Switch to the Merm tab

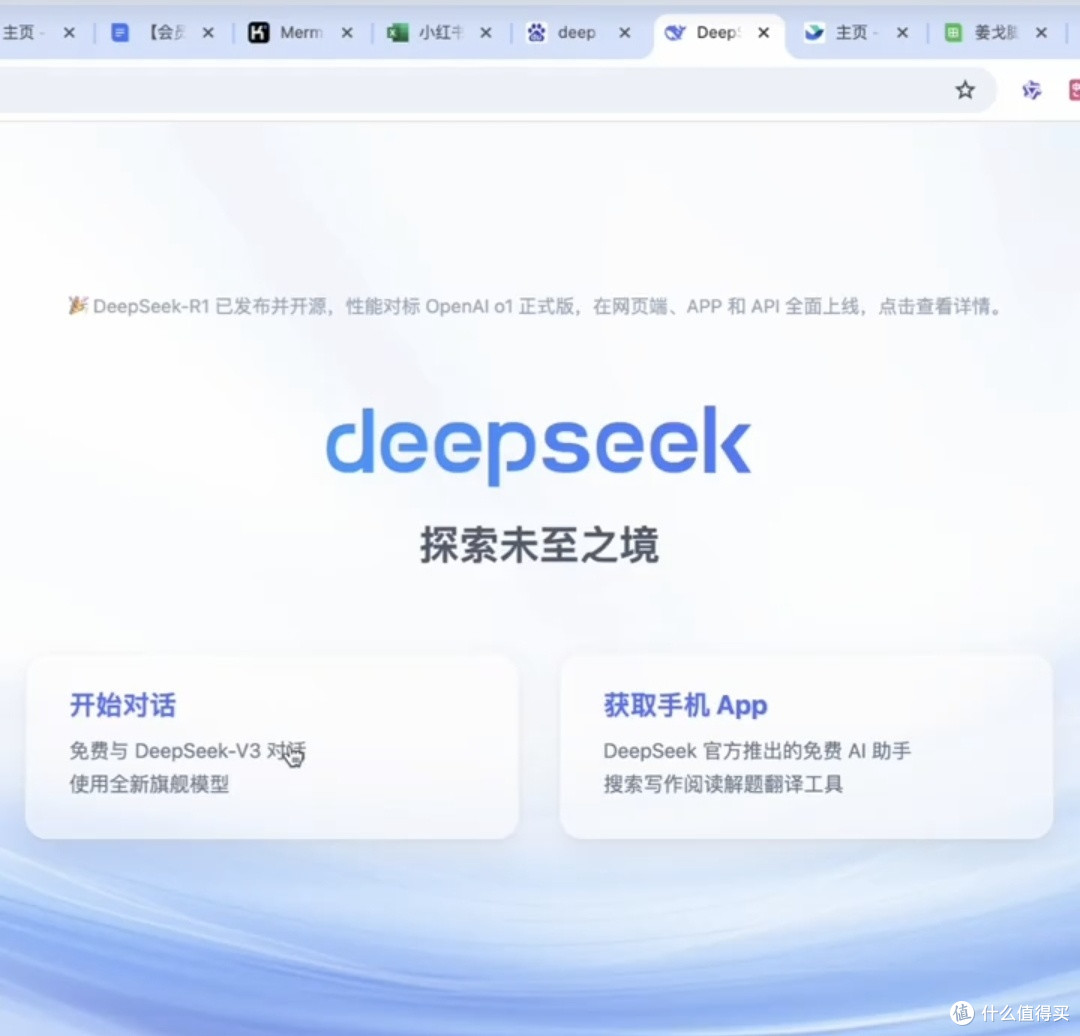click(300, 32)
